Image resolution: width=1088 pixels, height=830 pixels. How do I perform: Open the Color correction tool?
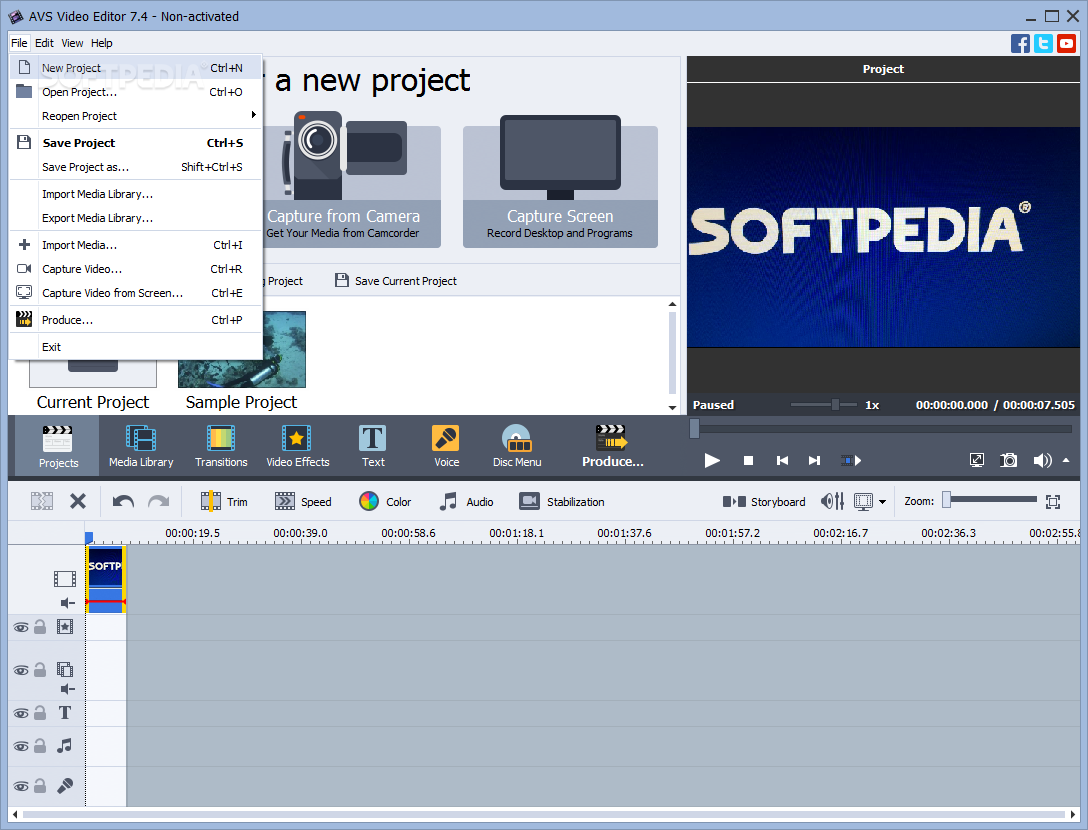tap(385, 501)
